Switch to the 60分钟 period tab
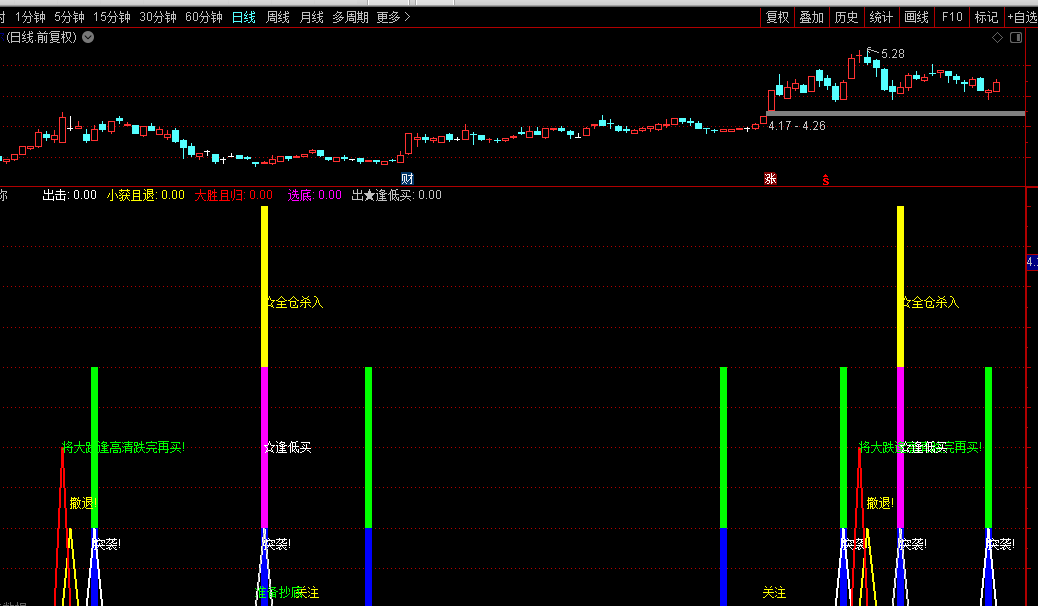This screenshot has height=606, width=1038. (204, 17)
